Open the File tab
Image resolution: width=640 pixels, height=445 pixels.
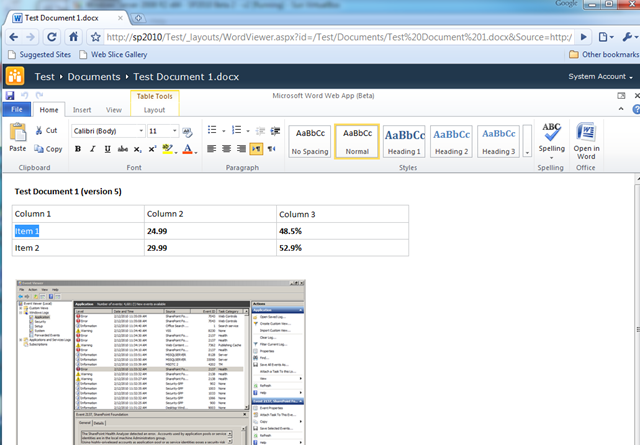[x=17, y=109]
